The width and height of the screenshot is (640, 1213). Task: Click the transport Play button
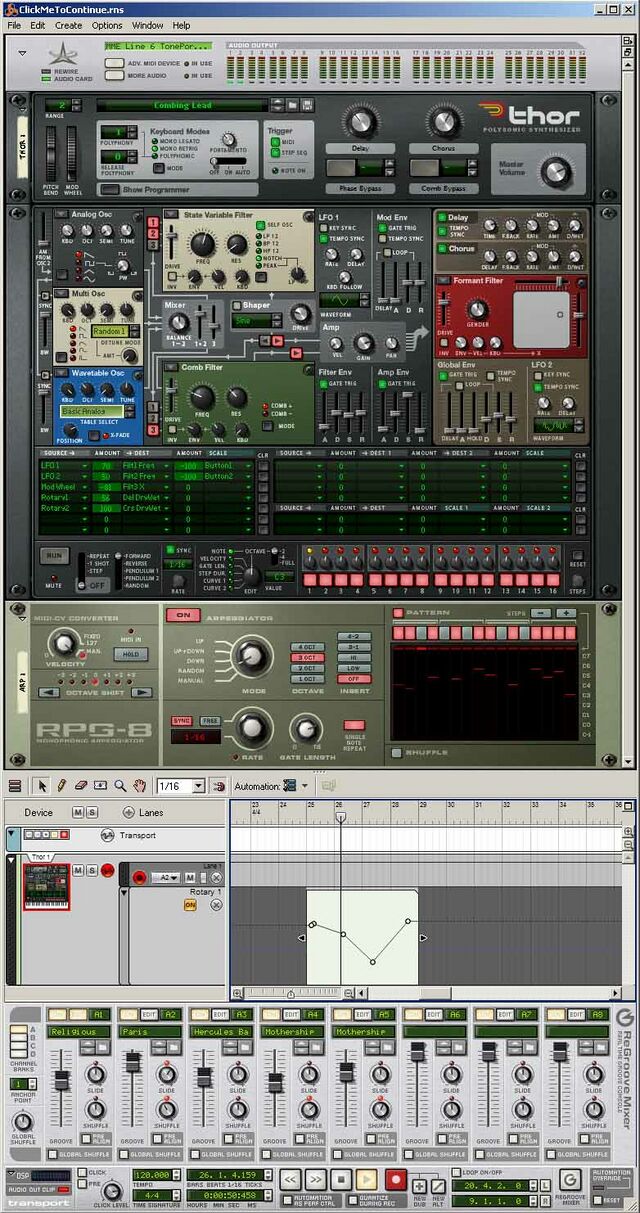367,1180
